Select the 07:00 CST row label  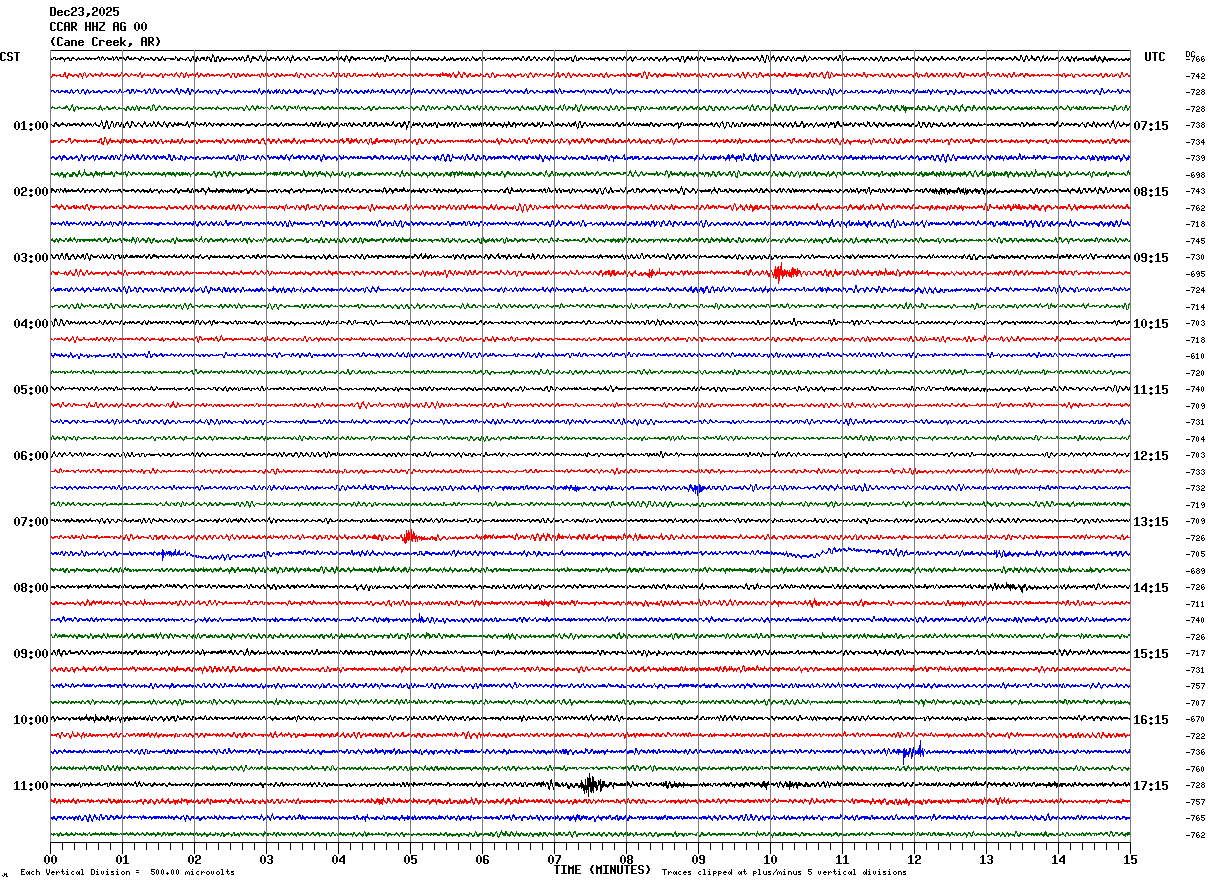click(x=31, y=522)
